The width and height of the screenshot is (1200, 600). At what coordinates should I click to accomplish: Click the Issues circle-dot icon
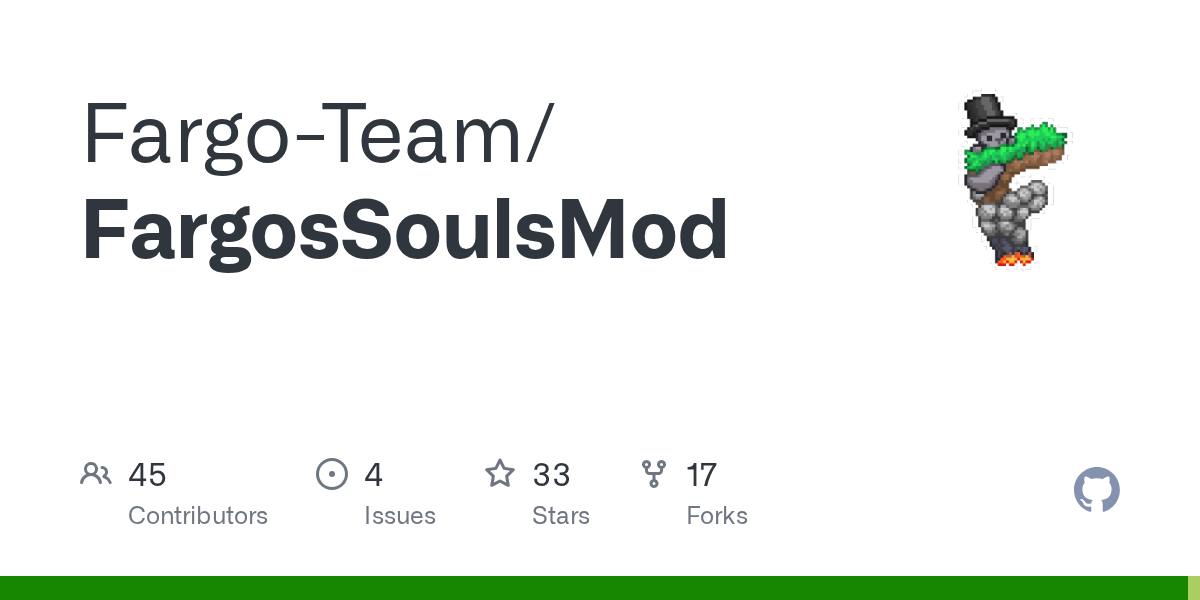[332, 474]
